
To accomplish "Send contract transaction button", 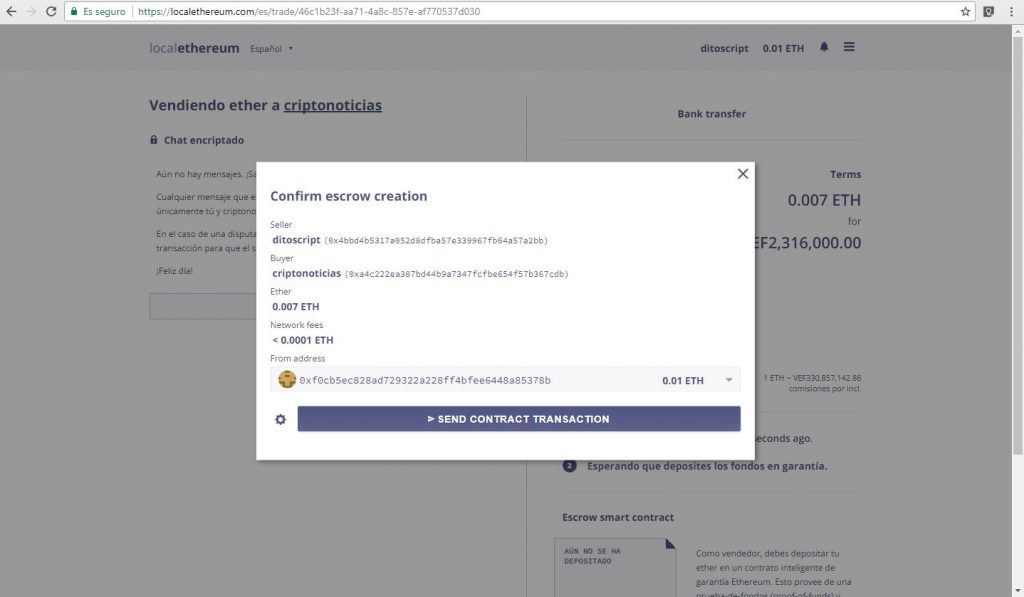I will [519, 419].
